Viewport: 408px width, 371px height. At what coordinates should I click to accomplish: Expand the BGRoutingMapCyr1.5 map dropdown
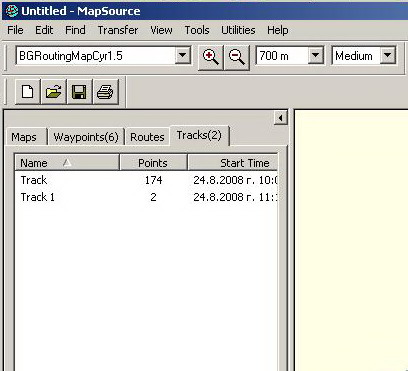(183, 55)
